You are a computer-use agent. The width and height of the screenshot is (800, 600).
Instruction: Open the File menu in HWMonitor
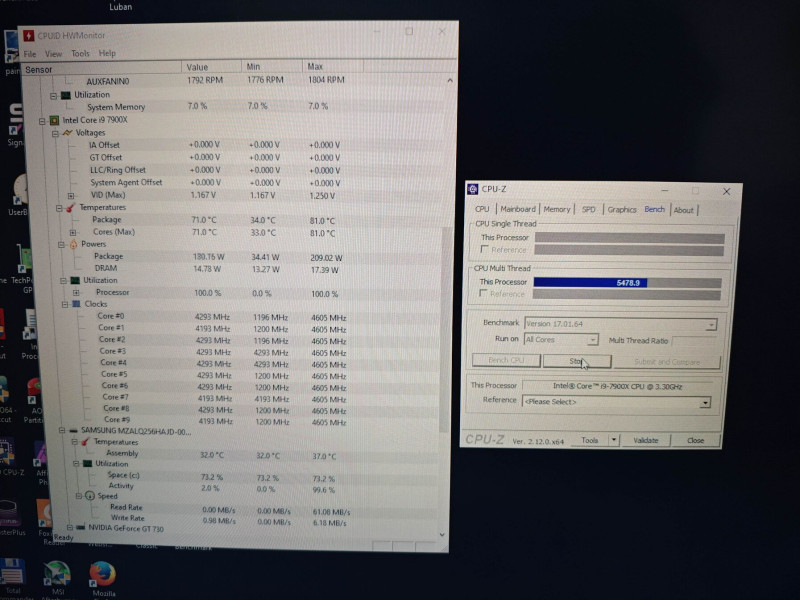(30, 54)
